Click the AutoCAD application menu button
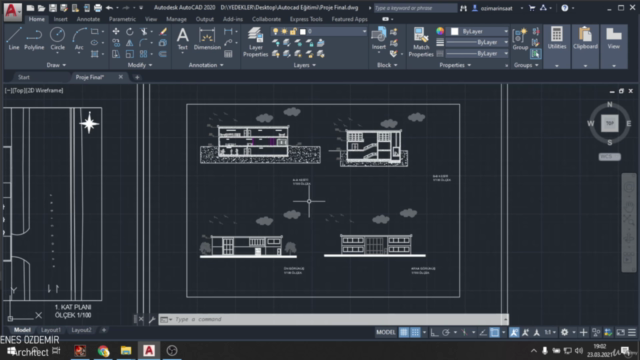640x360 pixels. tap(12, 11)
